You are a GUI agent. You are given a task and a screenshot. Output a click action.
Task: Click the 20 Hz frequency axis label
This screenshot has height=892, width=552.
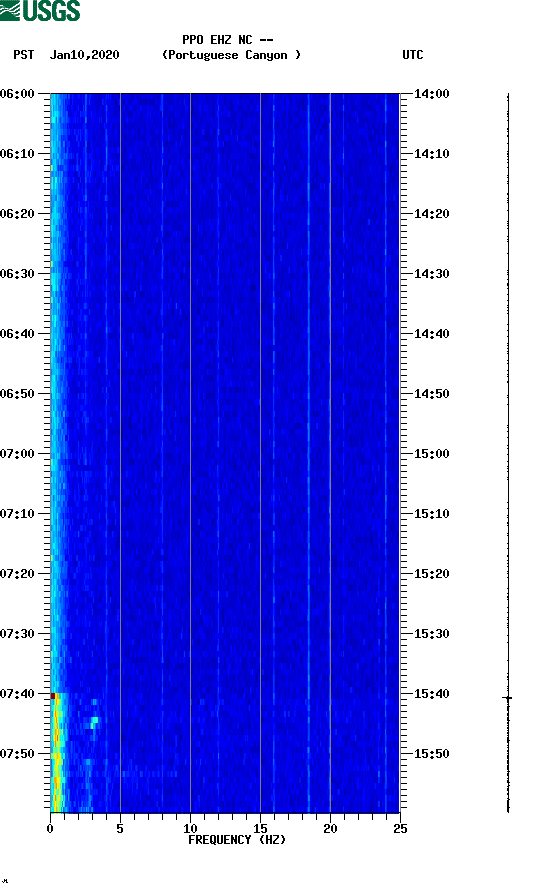[330, 829]
